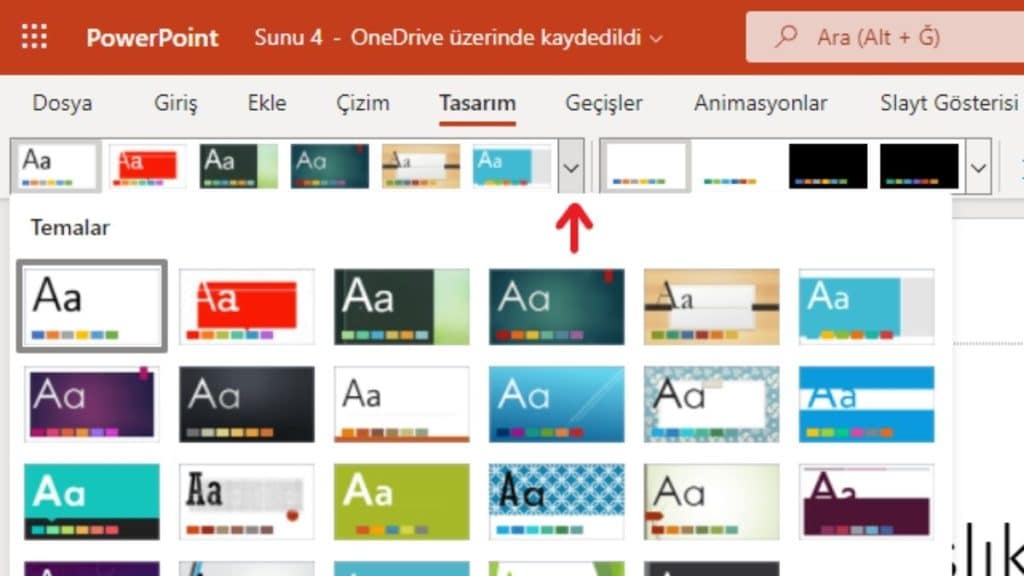
Task: Expand the variants gallery dropdown arrow
Action: 978,167
